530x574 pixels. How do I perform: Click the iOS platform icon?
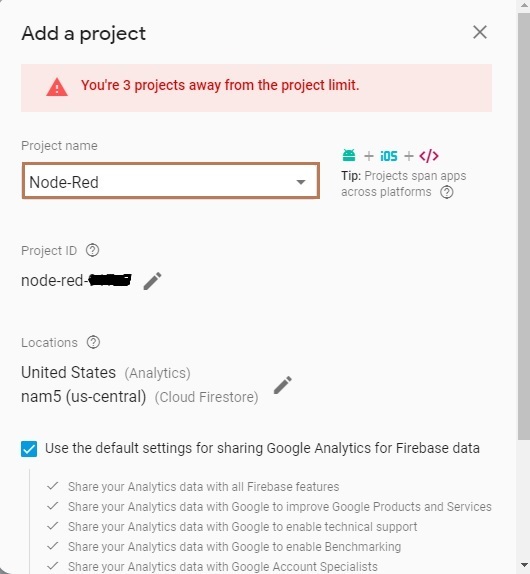[x=388, y=156]
